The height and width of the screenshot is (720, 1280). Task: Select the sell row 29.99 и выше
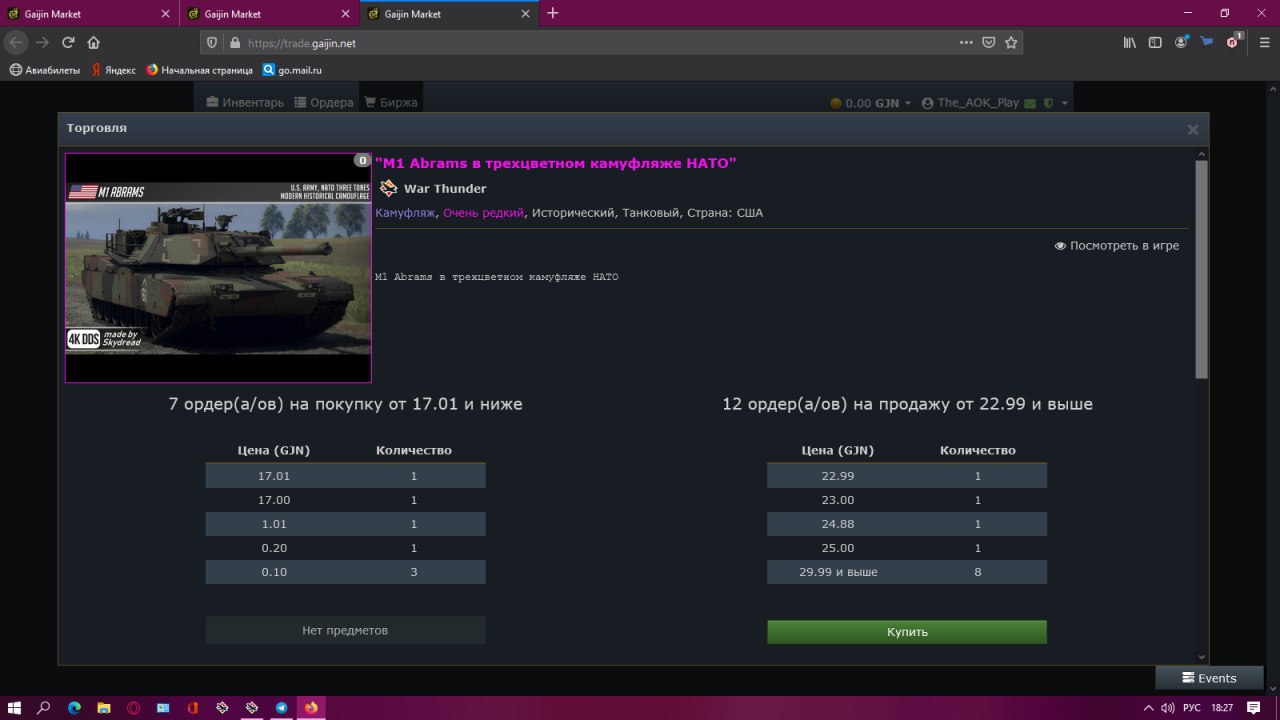907,572
